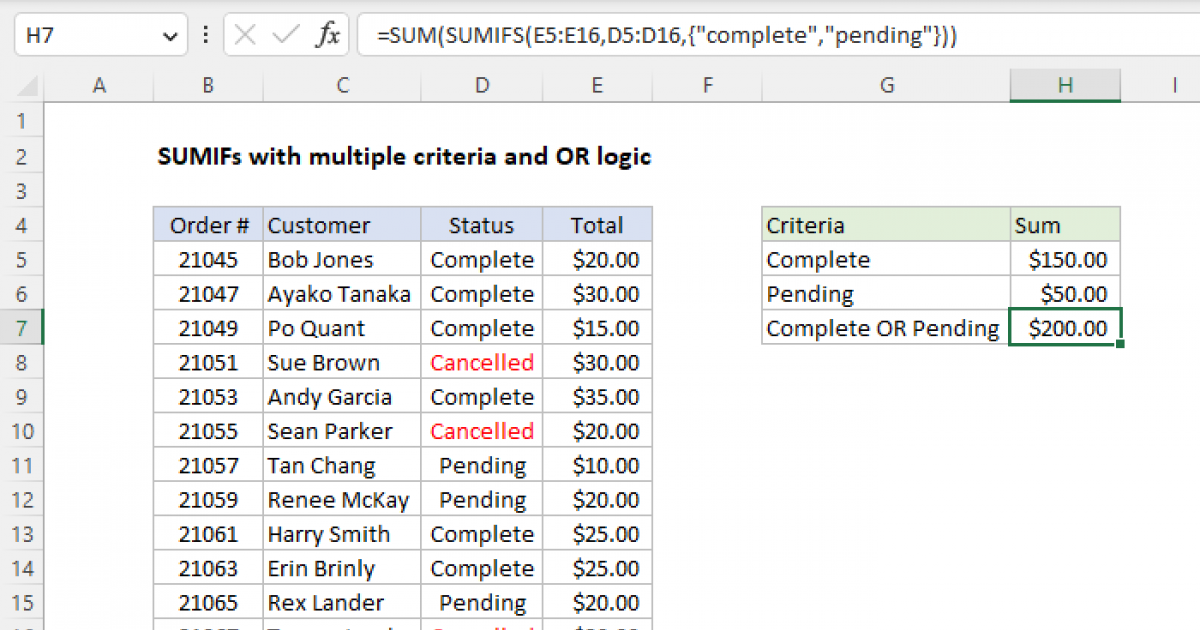
Task: Click the Cancel X icon in formula bar
Action: pyautogui.click(x=245, y=37)
